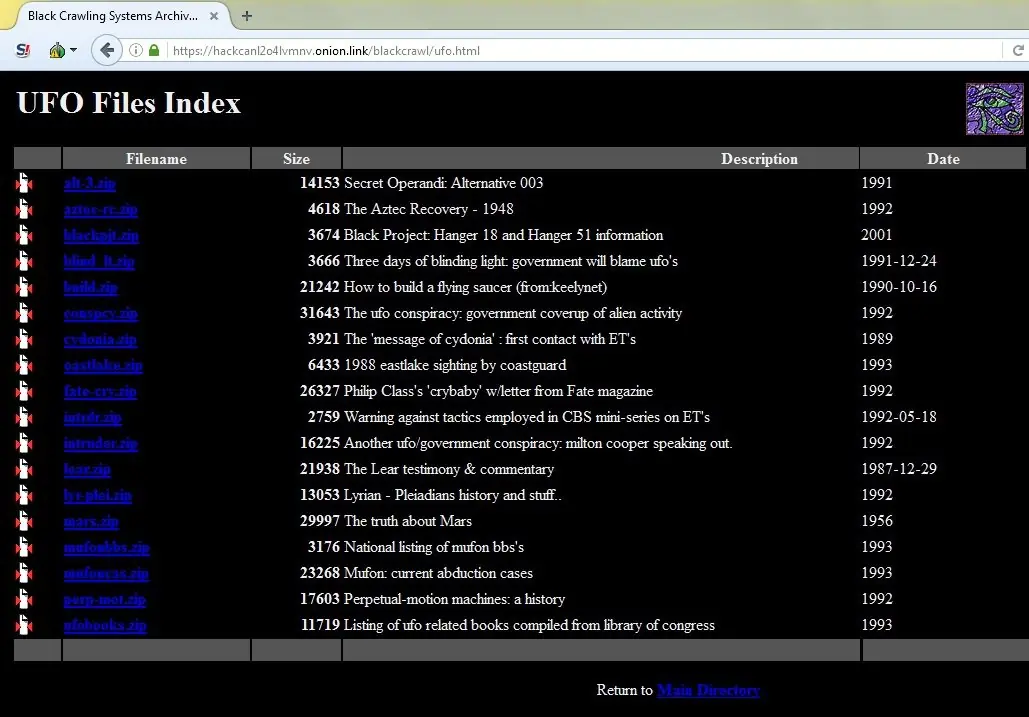Click the S! extension icon in the toolbar
1029x717 pixels.
pos(23,51)
